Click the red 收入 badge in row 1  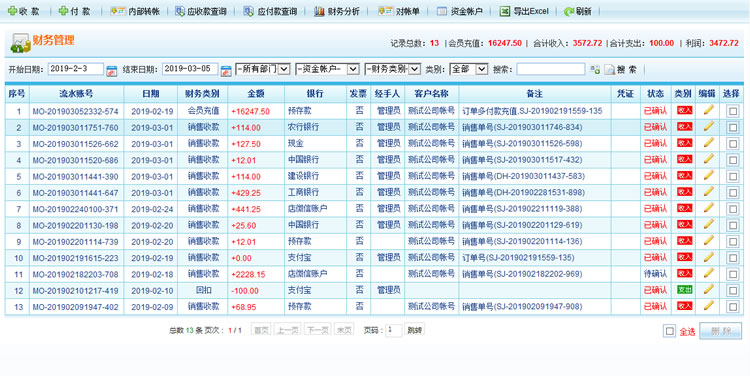(684, 111)
